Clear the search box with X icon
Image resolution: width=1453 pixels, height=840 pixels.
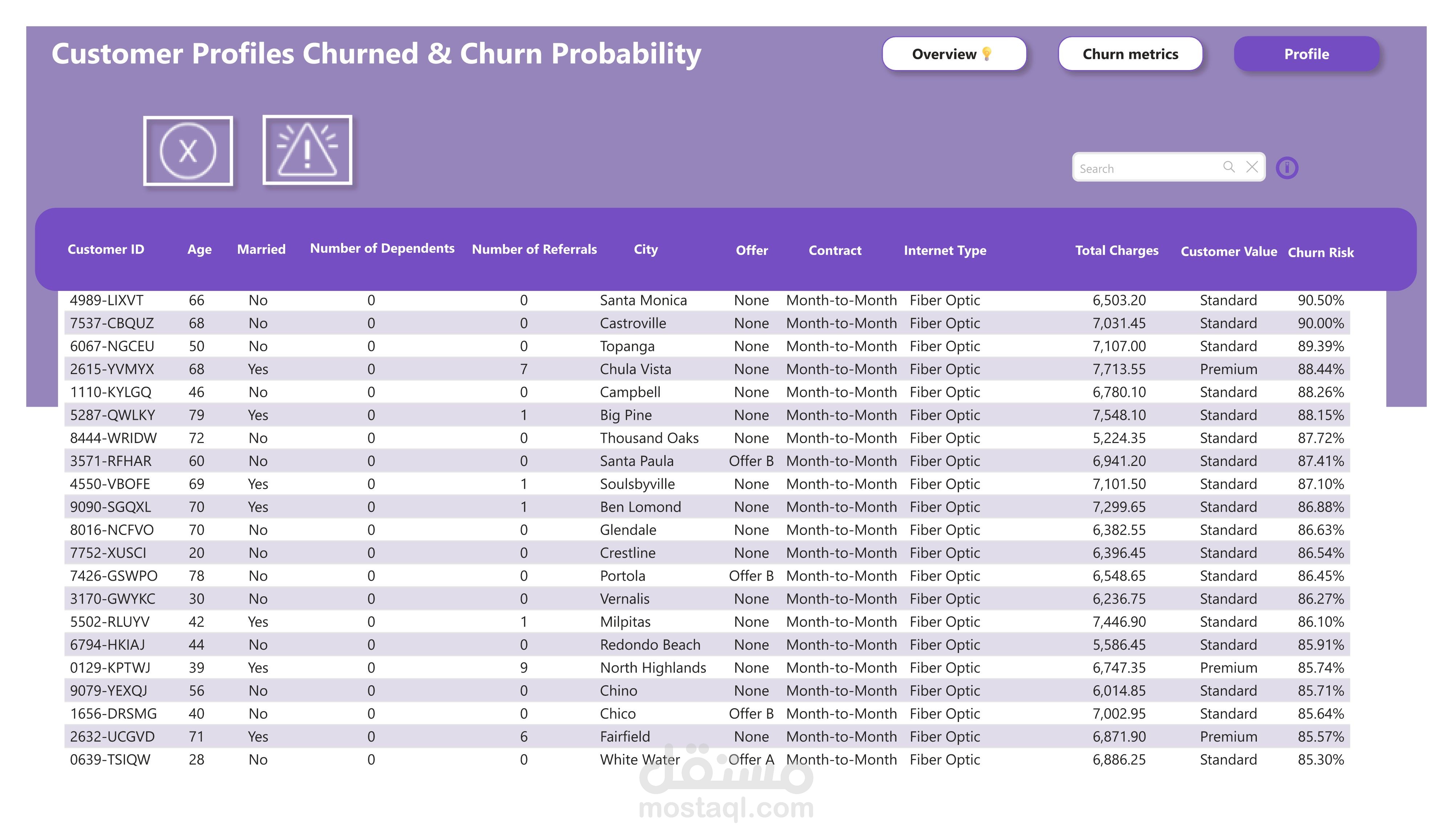click(x=1252, y=167)
